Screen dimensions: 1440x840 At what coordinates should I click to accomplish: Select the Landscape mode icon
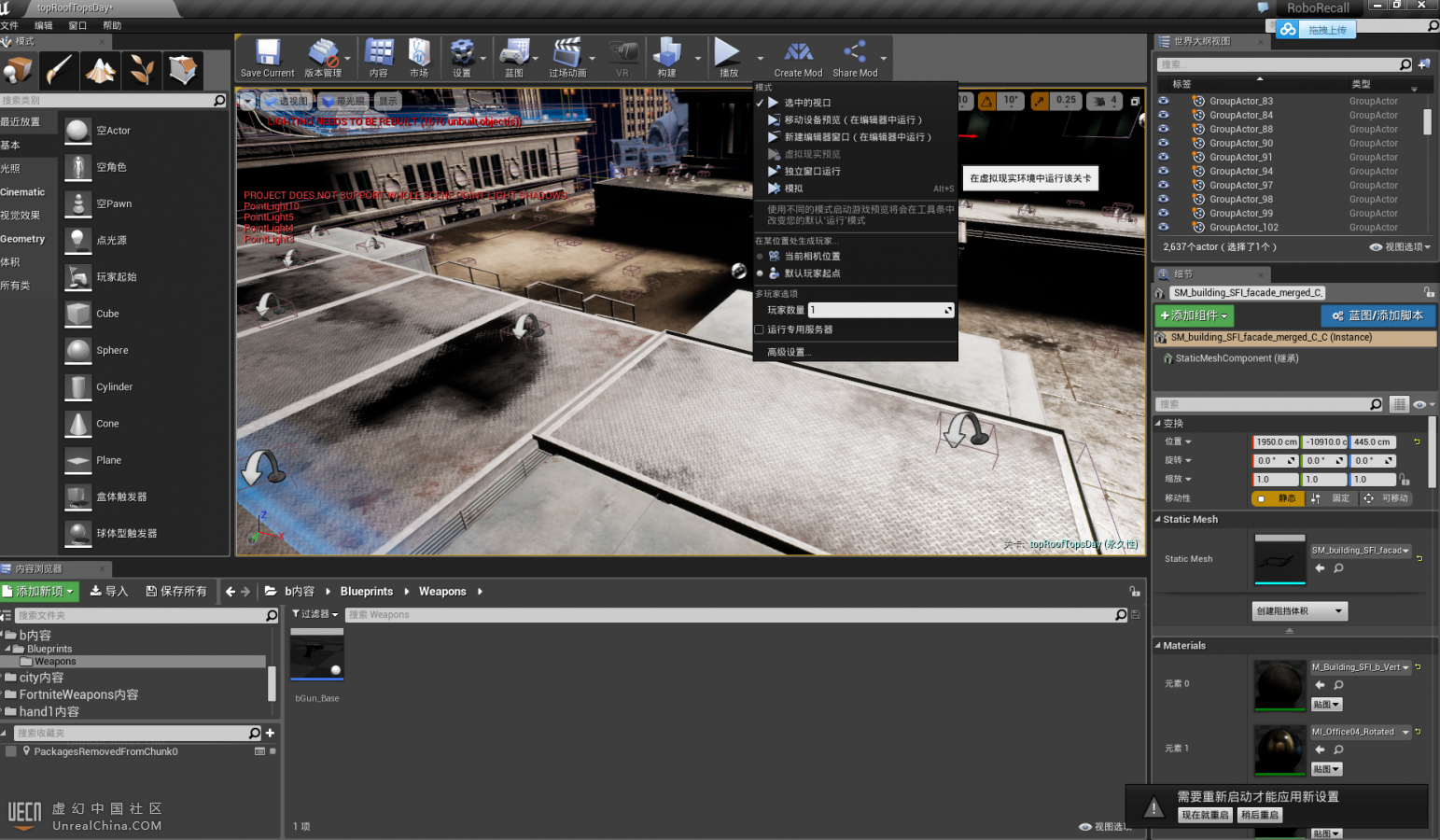tap(100, 69)
